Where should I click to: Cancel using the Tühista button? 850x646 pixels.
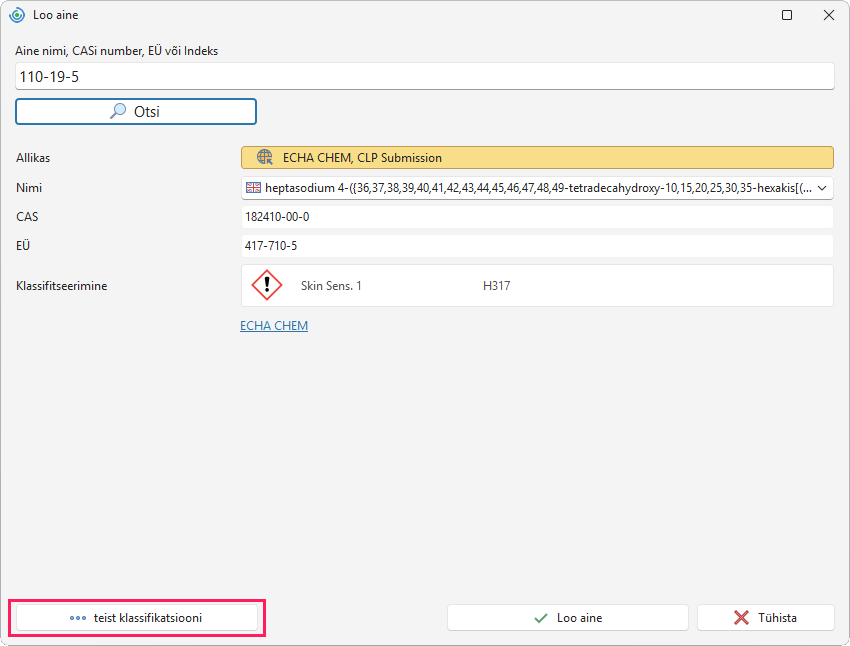tap(765, 618)
